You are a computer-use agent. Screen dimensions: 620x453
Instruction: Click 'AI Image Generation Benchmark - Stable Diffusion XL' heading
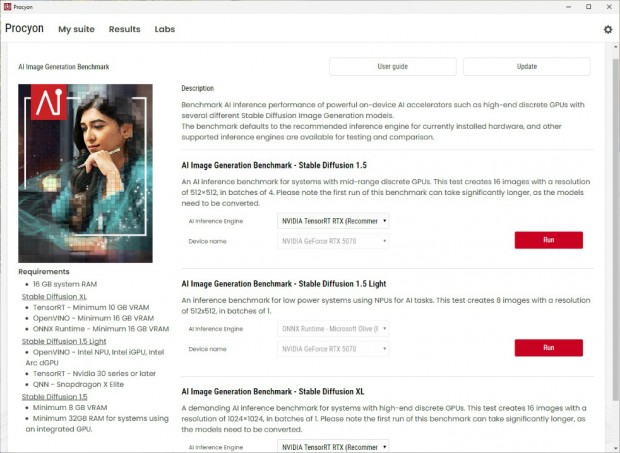tap(273, 391)
